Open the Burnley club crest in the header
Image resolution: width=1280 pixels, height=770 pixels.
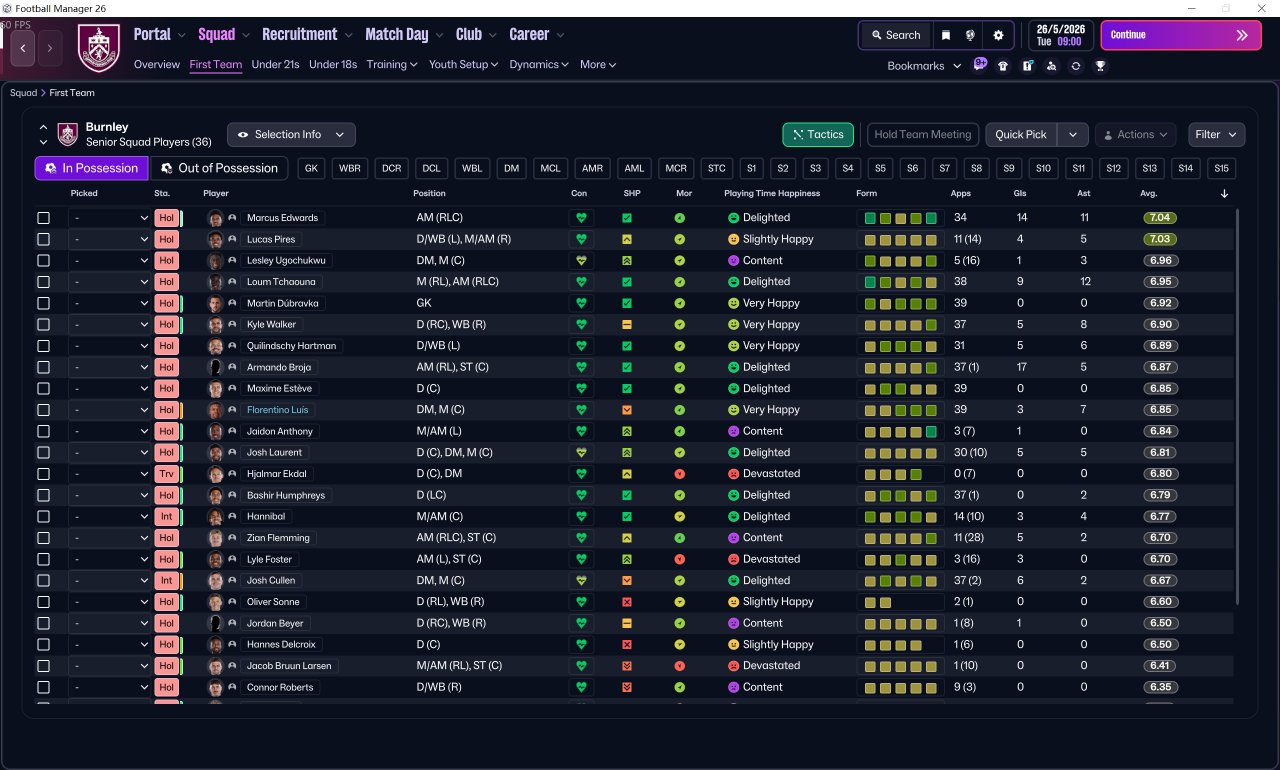(98, 48)
